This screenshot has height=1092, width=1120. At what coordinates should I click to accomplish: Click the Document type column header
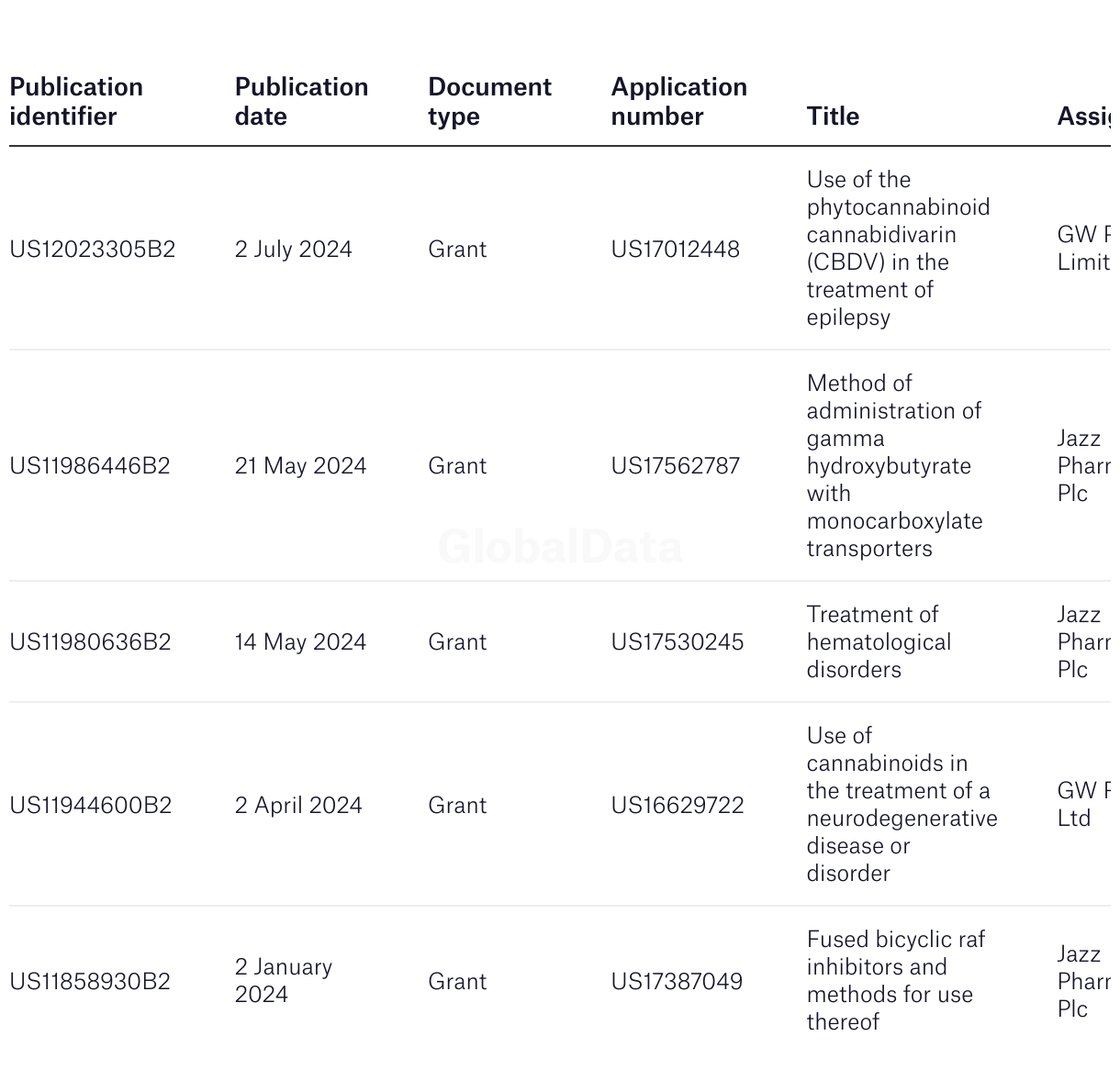click(x=489, y=102)
